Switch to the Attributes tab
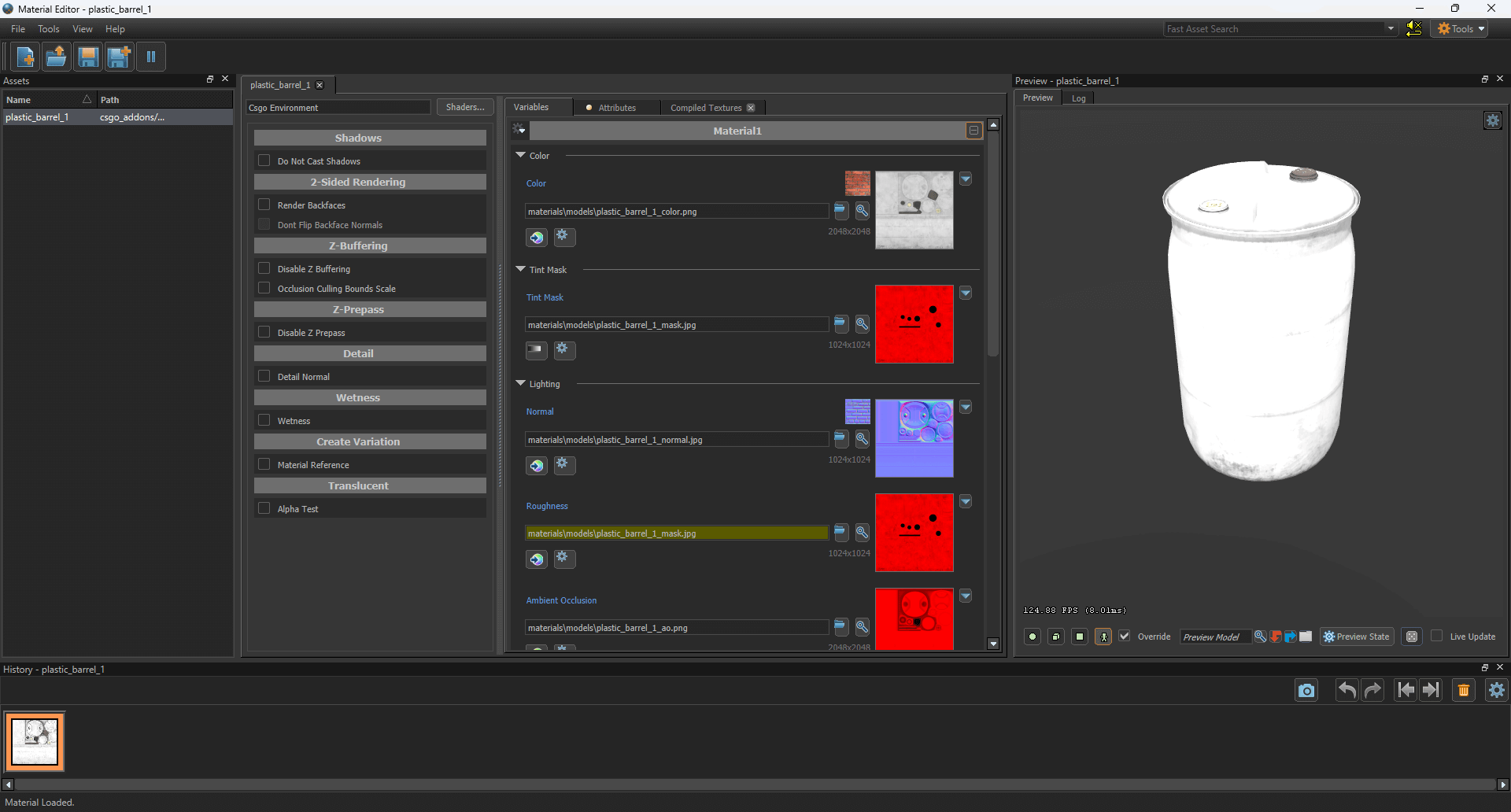The height and width of the screenshot is (812, 1511). pyautogui.click(x=616, y=108)
